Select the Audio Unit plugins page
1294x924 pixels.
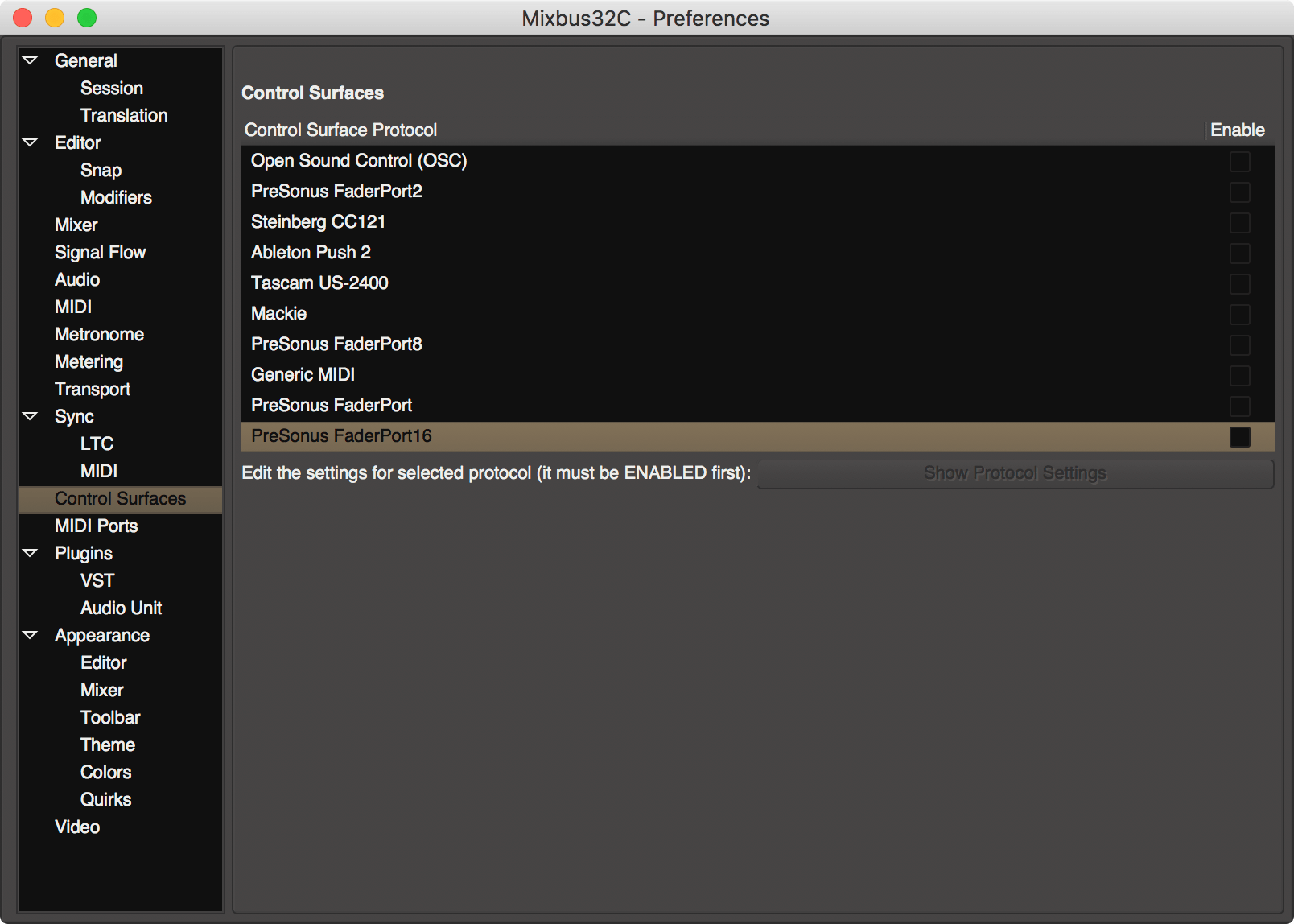[x=121, y=608]
